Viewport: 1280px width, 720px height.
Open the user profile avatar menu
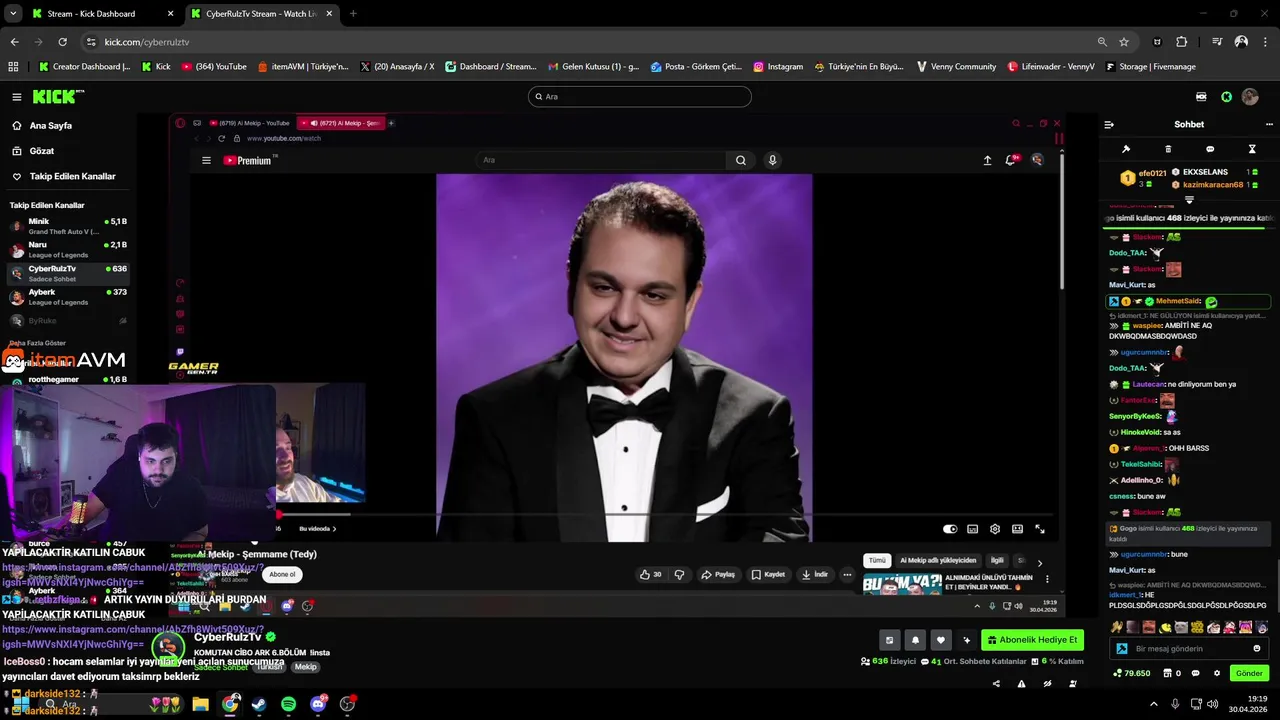click(1250, 97)
